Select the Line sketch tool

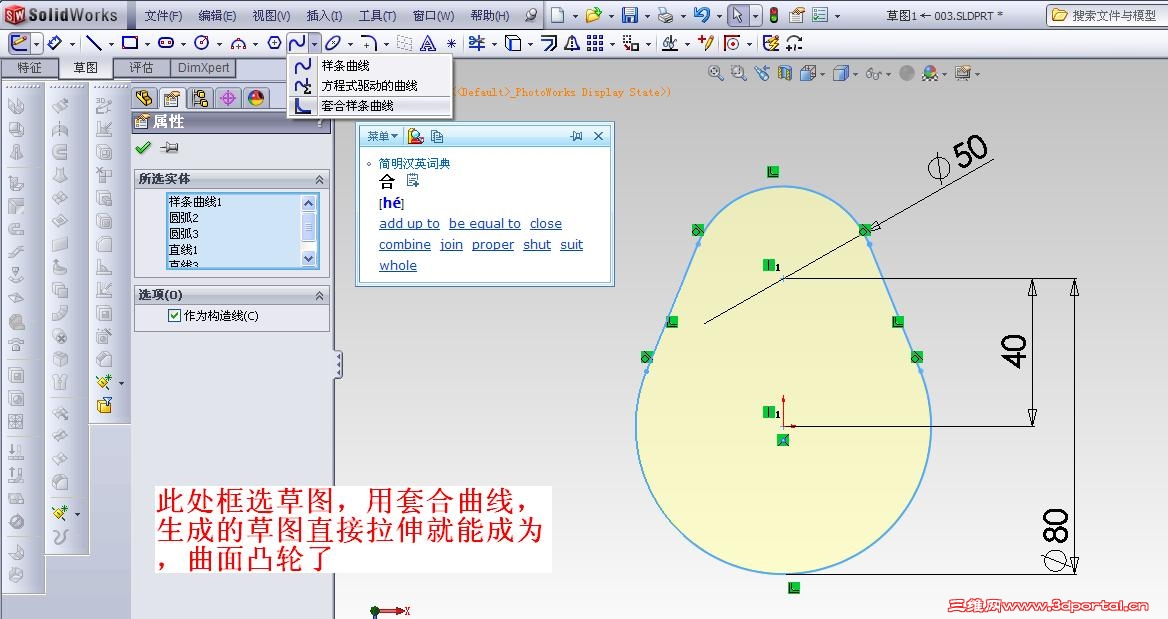(x=93, y=43)
